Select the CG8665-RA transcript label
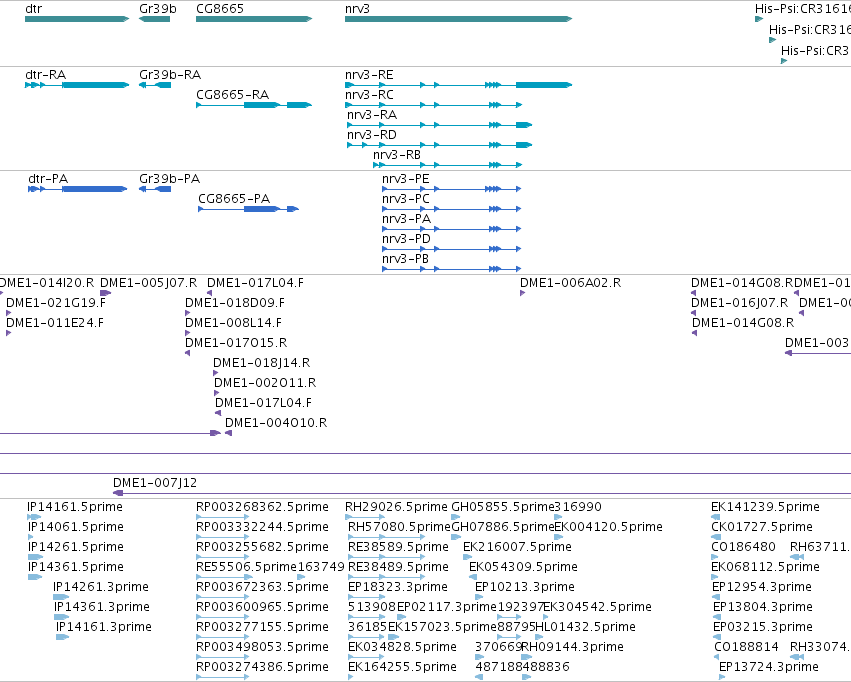This screenshot has width=851, height=682. (232, 94)
